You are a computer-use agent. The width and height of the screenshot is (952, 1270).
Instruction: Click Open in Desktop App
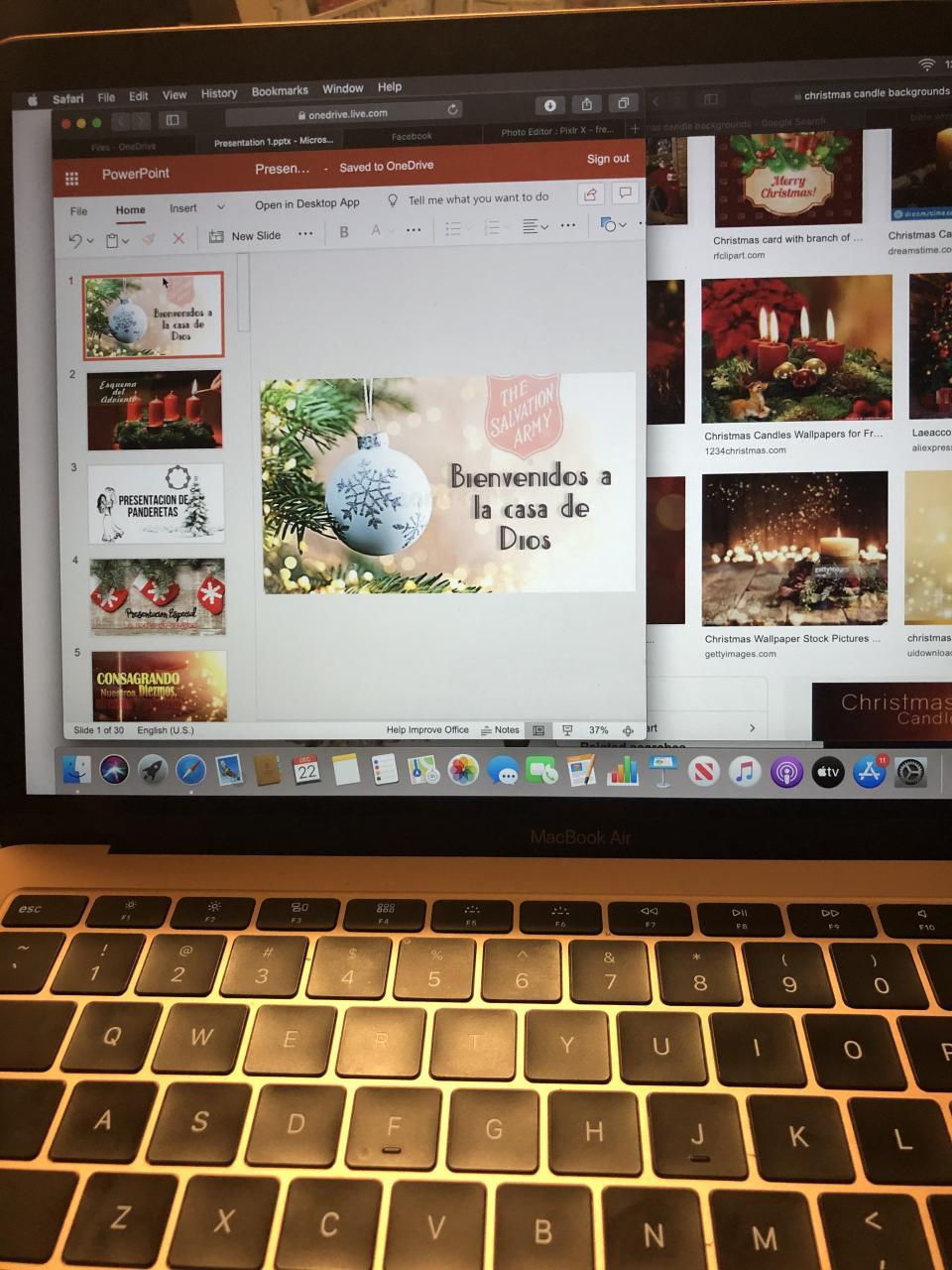click(x=307, y=203)
